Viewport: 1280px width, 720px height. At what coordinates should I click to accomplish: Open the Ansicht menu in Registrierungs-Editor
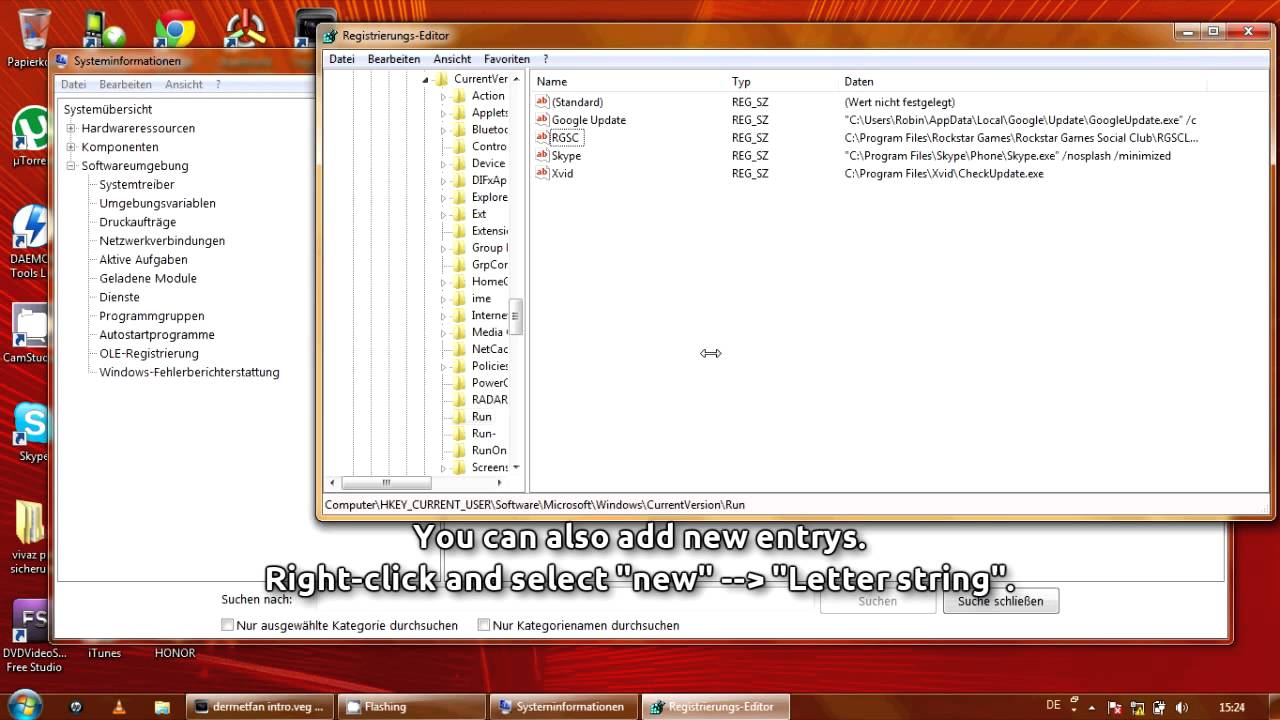point(452,59)
